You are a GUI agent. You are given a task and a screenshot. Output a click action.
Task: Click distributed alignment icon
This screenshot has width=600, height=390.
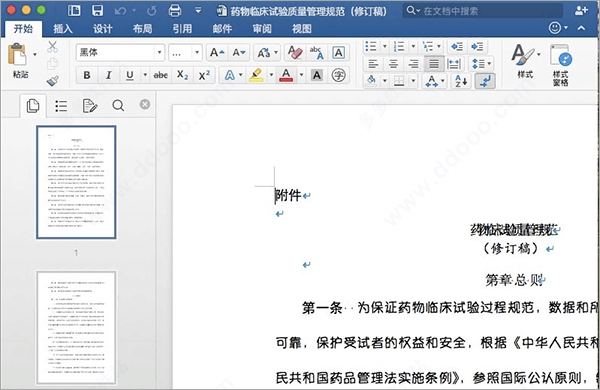(454, 64)
